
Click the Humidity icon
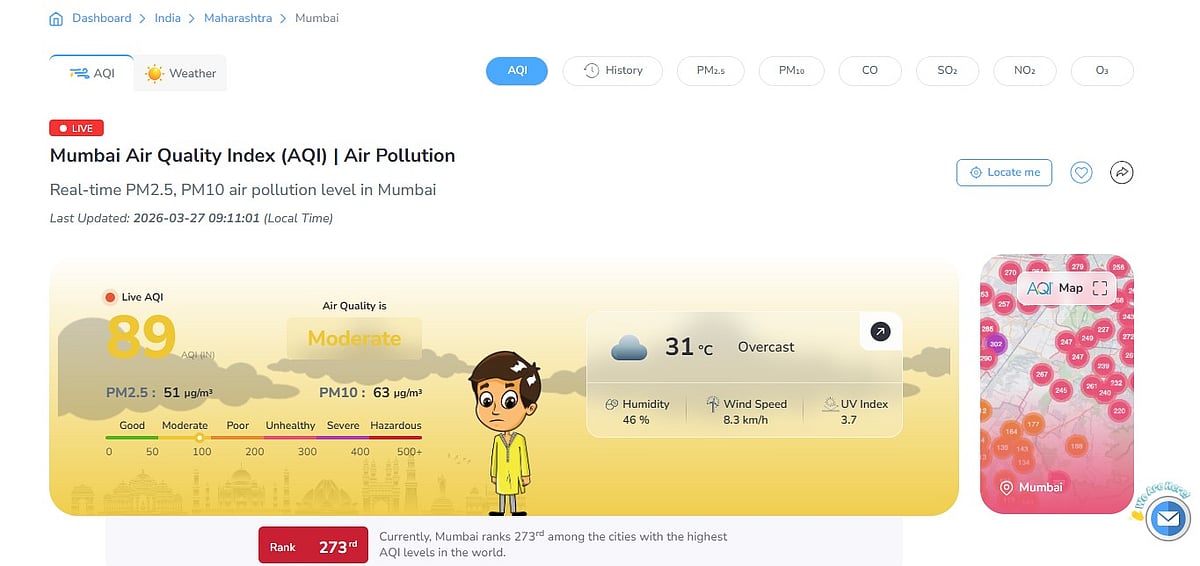[612, 404]
